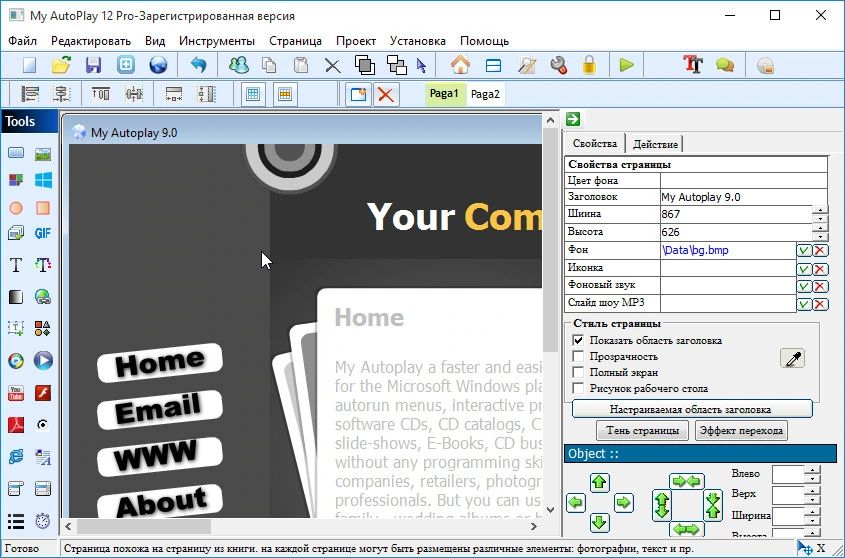
Task: Select the Flash object tool
Action: pyautogui.click(x=43, y=392)
